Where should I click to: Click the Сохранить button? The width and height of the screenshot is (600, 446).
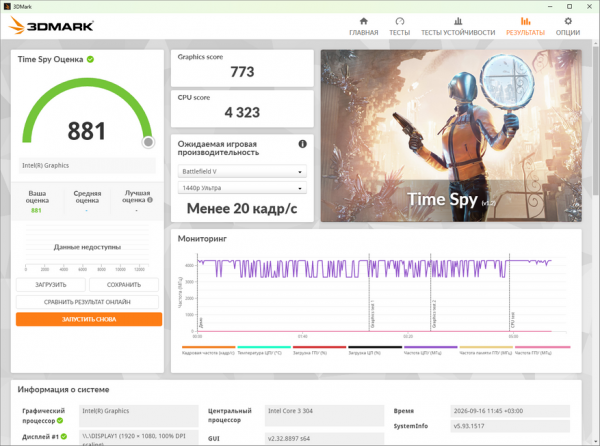124,285
